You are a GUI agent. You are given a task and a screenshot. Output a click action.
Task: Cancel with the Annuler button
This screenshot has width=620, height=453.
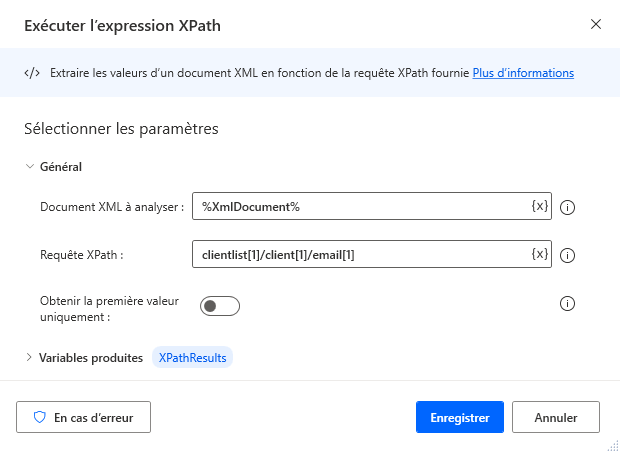pos(556,417)
